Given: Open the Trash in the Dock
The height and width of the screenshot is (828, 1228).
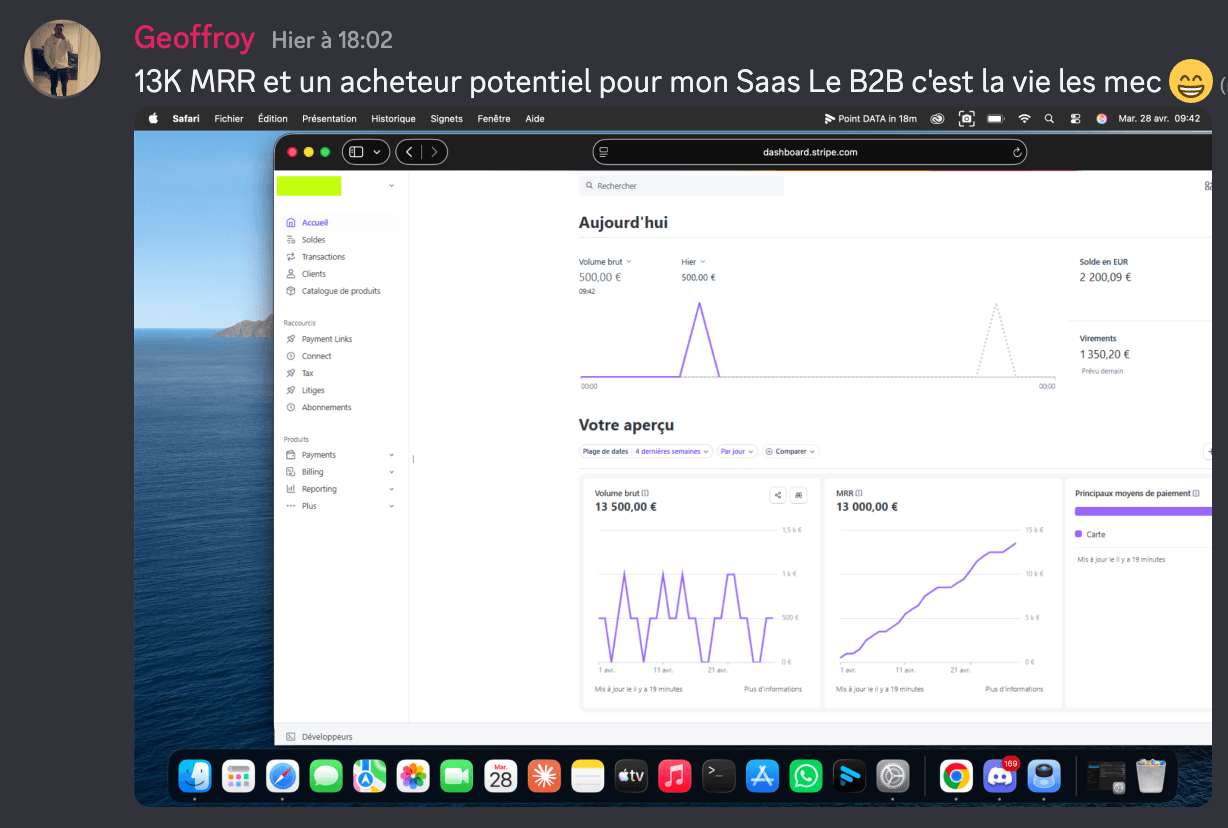Looking at the screenshot, I should coord(1152,775).
